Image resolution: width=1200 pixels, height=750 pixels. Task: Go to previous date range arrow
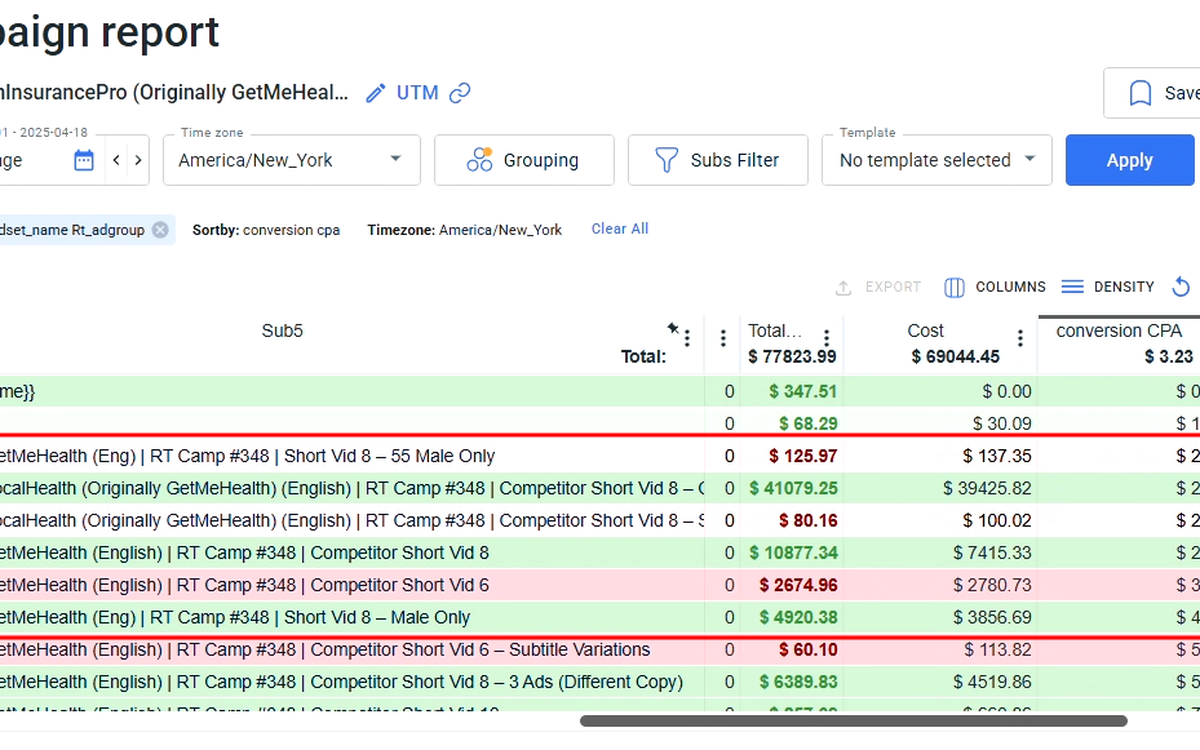116,160
